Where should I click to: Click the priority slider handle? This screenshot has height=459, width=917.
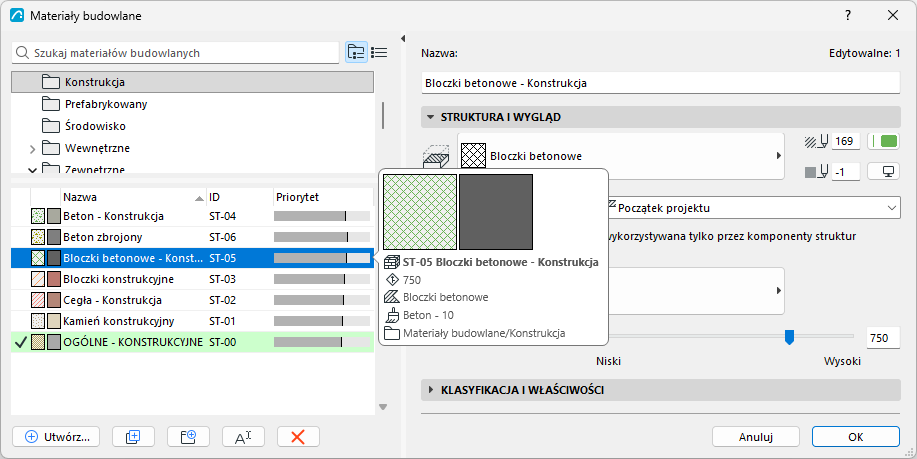[789, 337]
